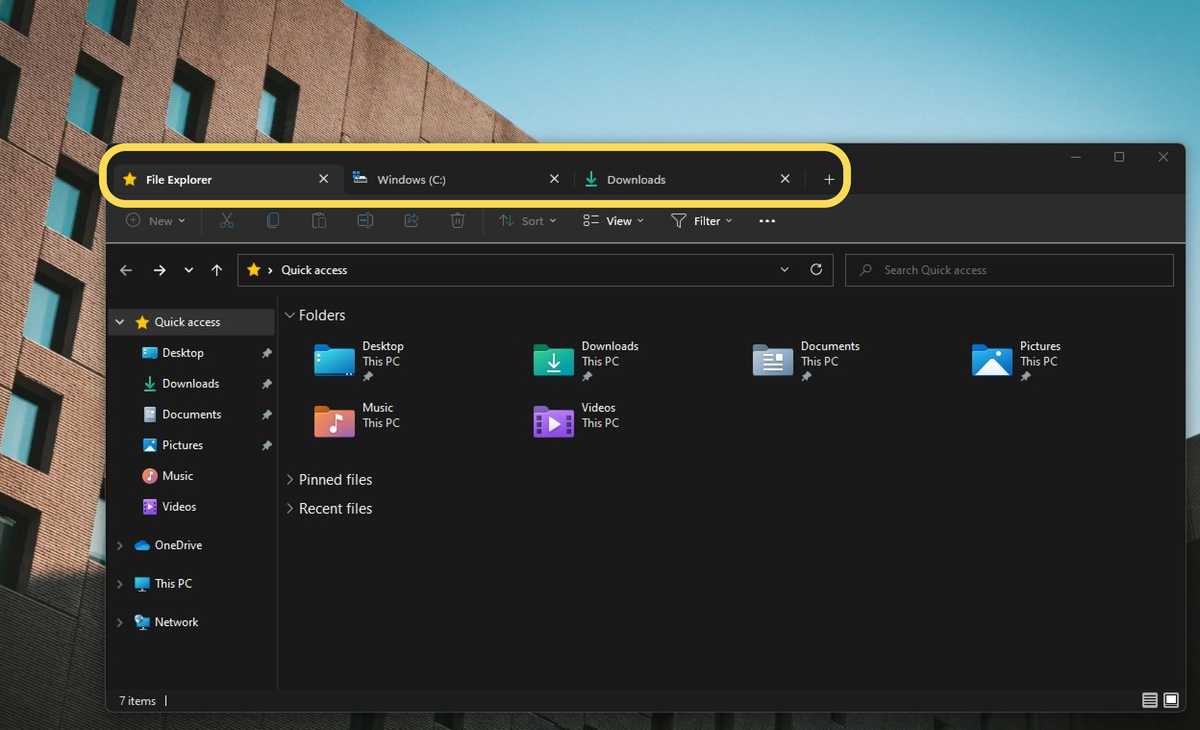Open the New dropdown menu

[x=156, y=221]
